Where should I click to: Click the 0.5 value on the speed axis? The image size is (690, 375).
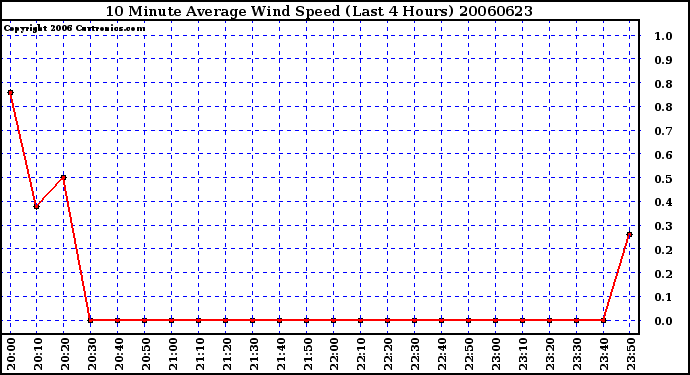click(x=663, y=179)
